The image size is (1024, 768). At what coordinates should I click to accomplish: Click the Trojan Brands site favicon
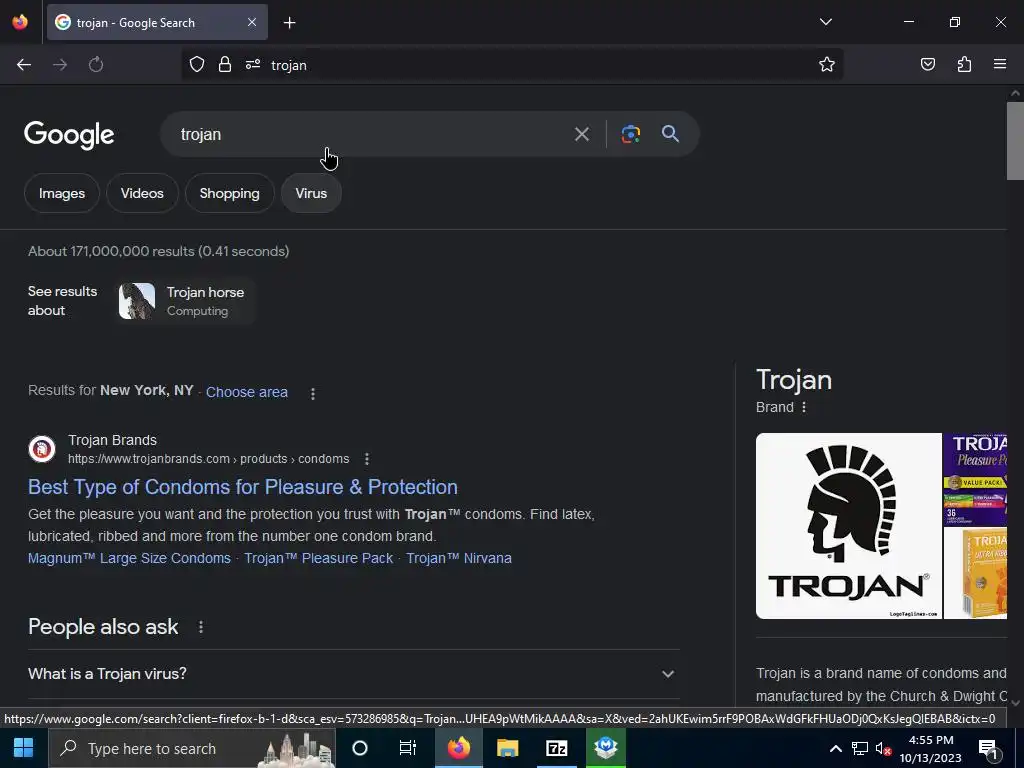(42, 449)
